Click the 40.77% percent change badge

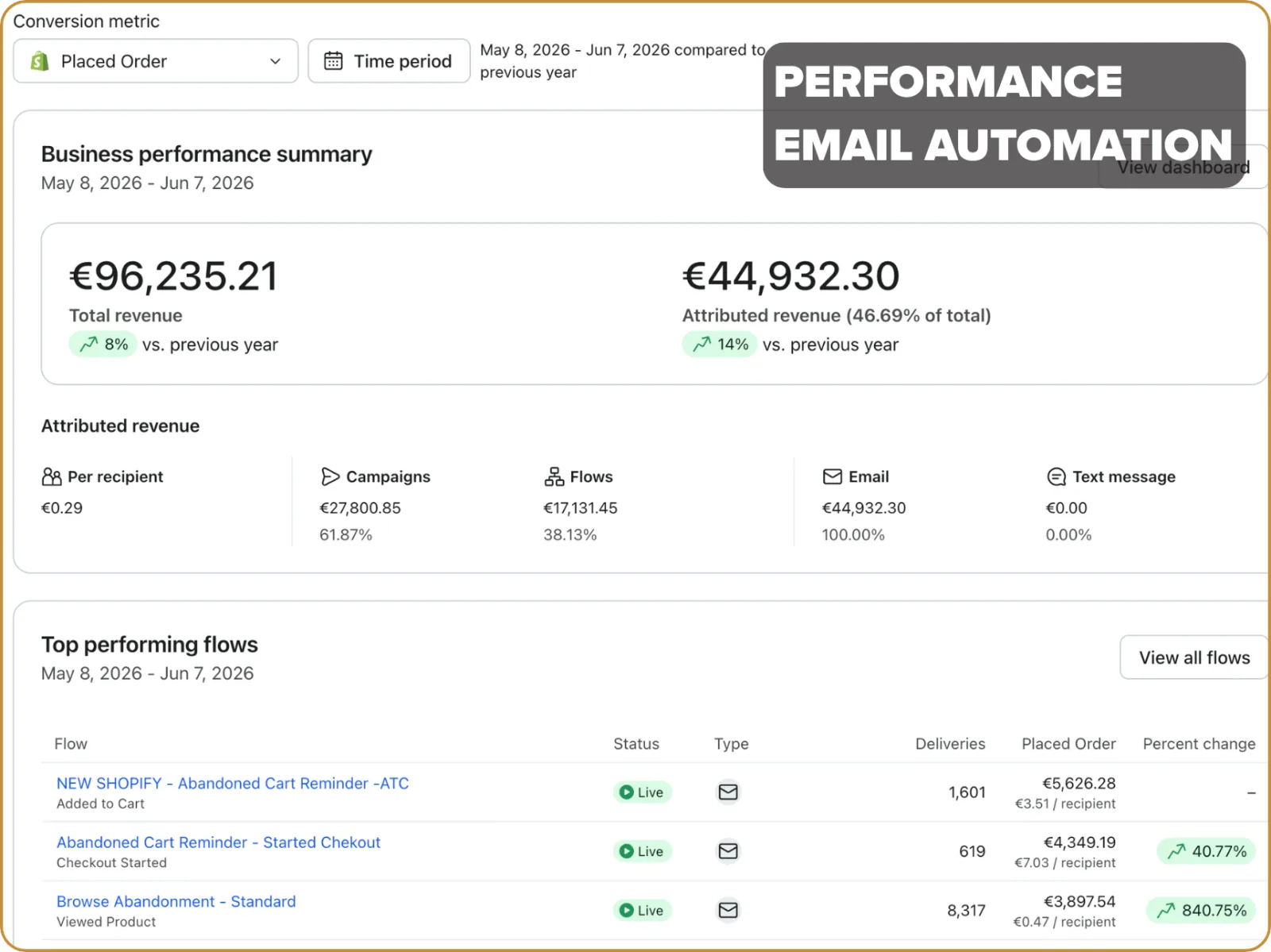[x=1207, y=851]
